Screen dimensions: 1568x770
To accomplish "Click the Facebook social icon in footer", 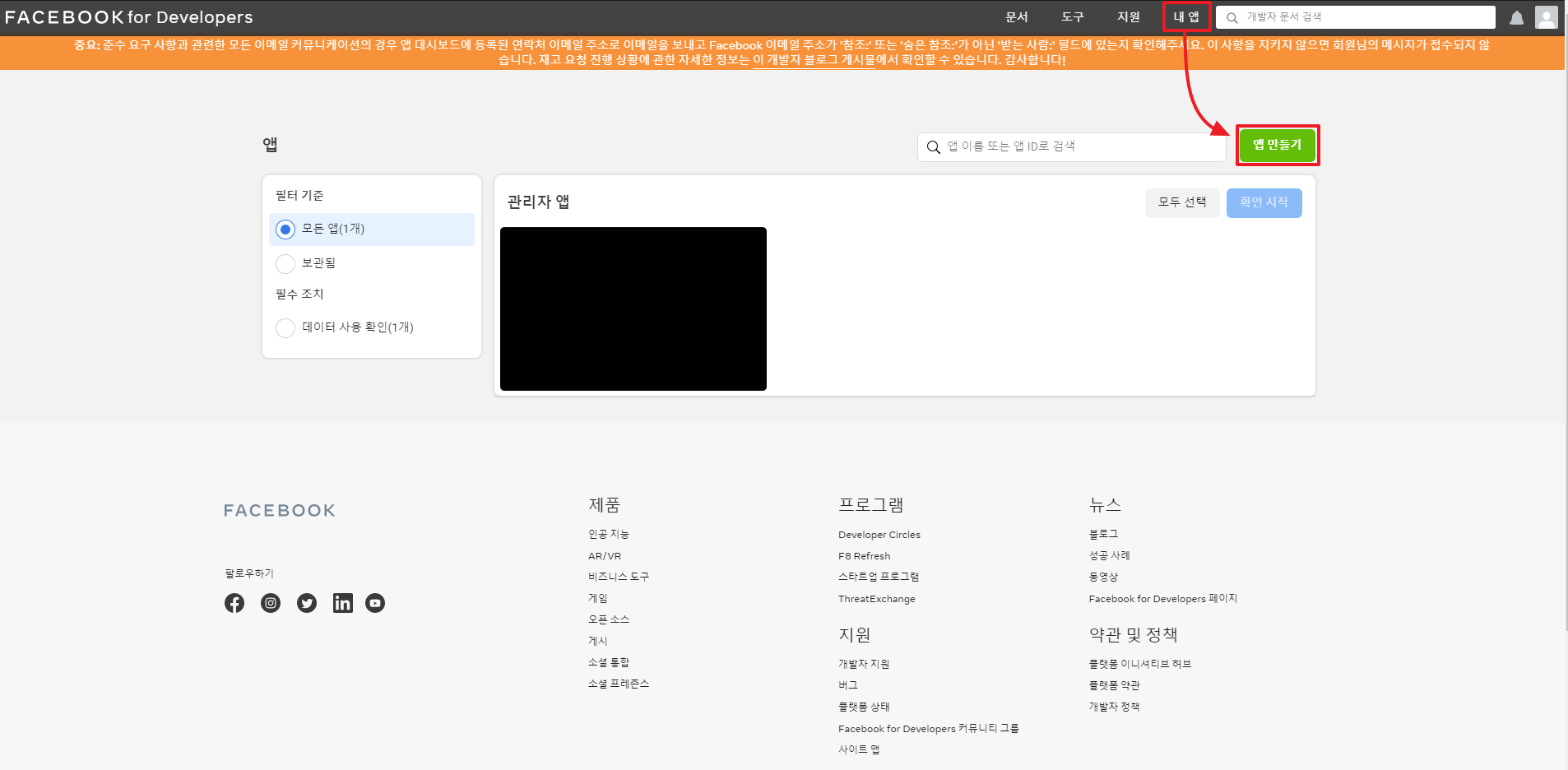I will pos(234,603).
